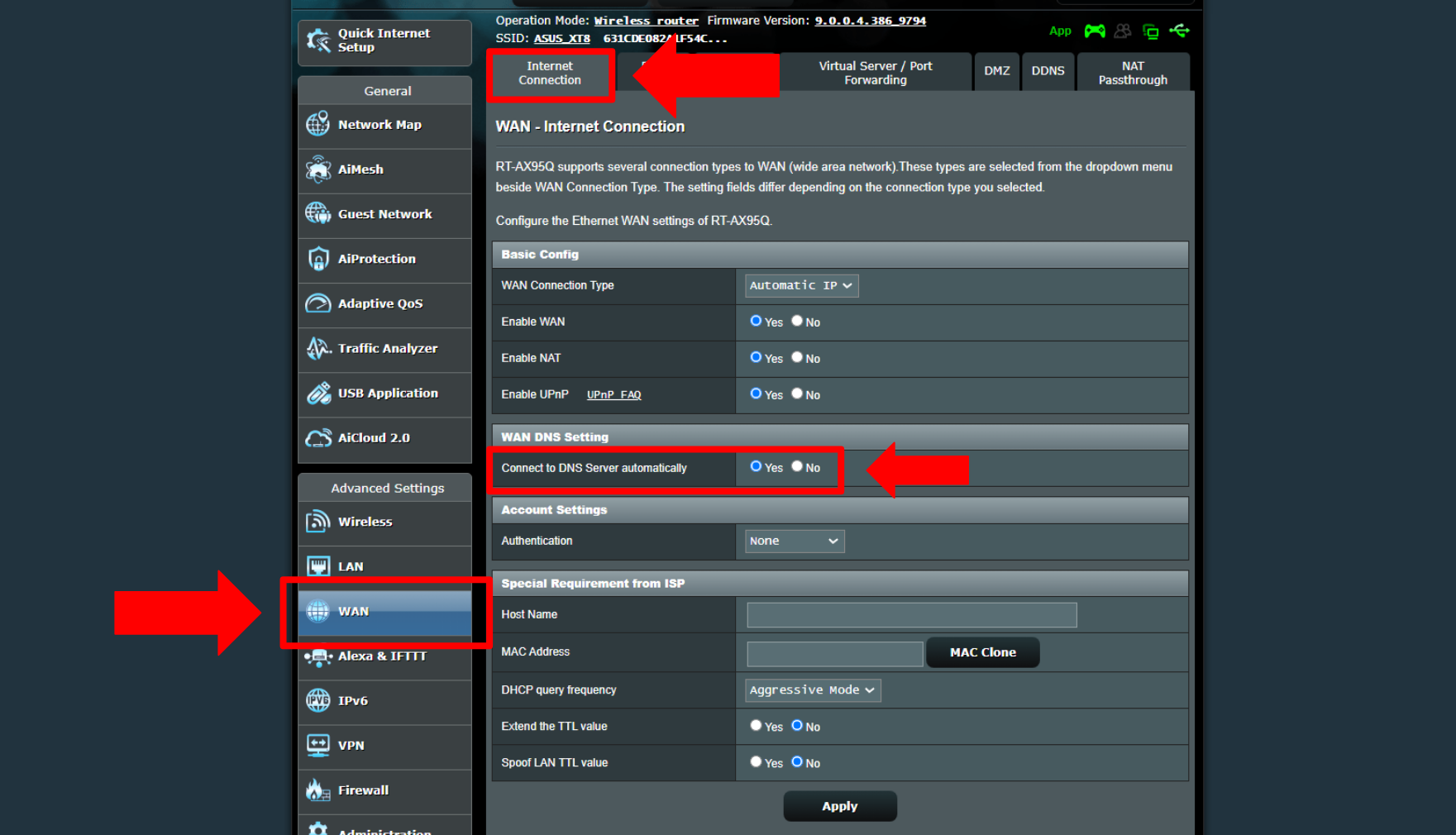
Task: Switch to the Internet Connection tab
Action: click(x=550, y=74)
